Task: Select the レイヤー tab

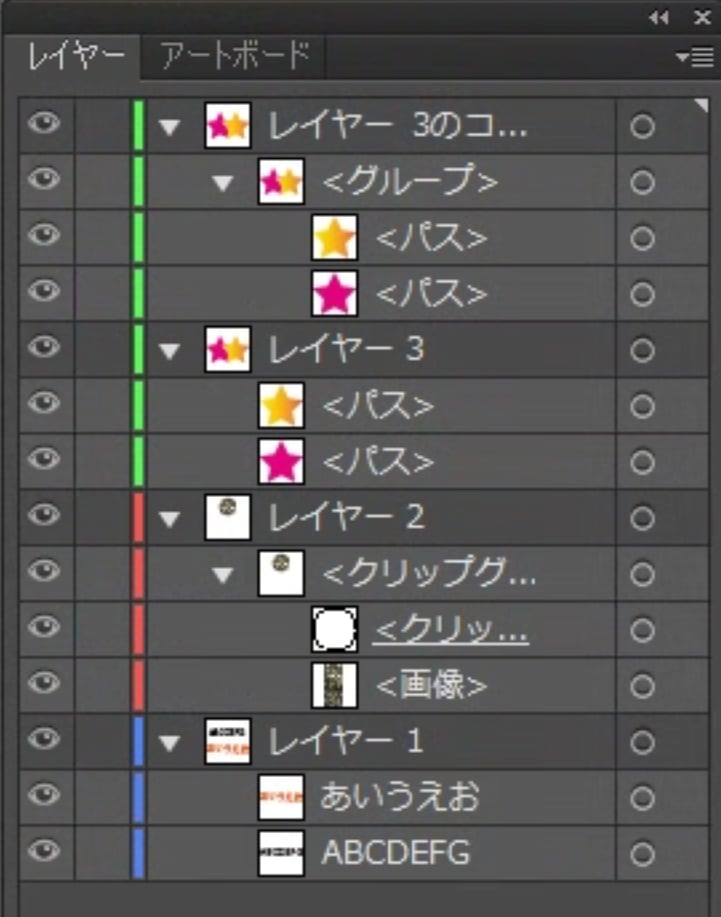Action: click(75, 56)
